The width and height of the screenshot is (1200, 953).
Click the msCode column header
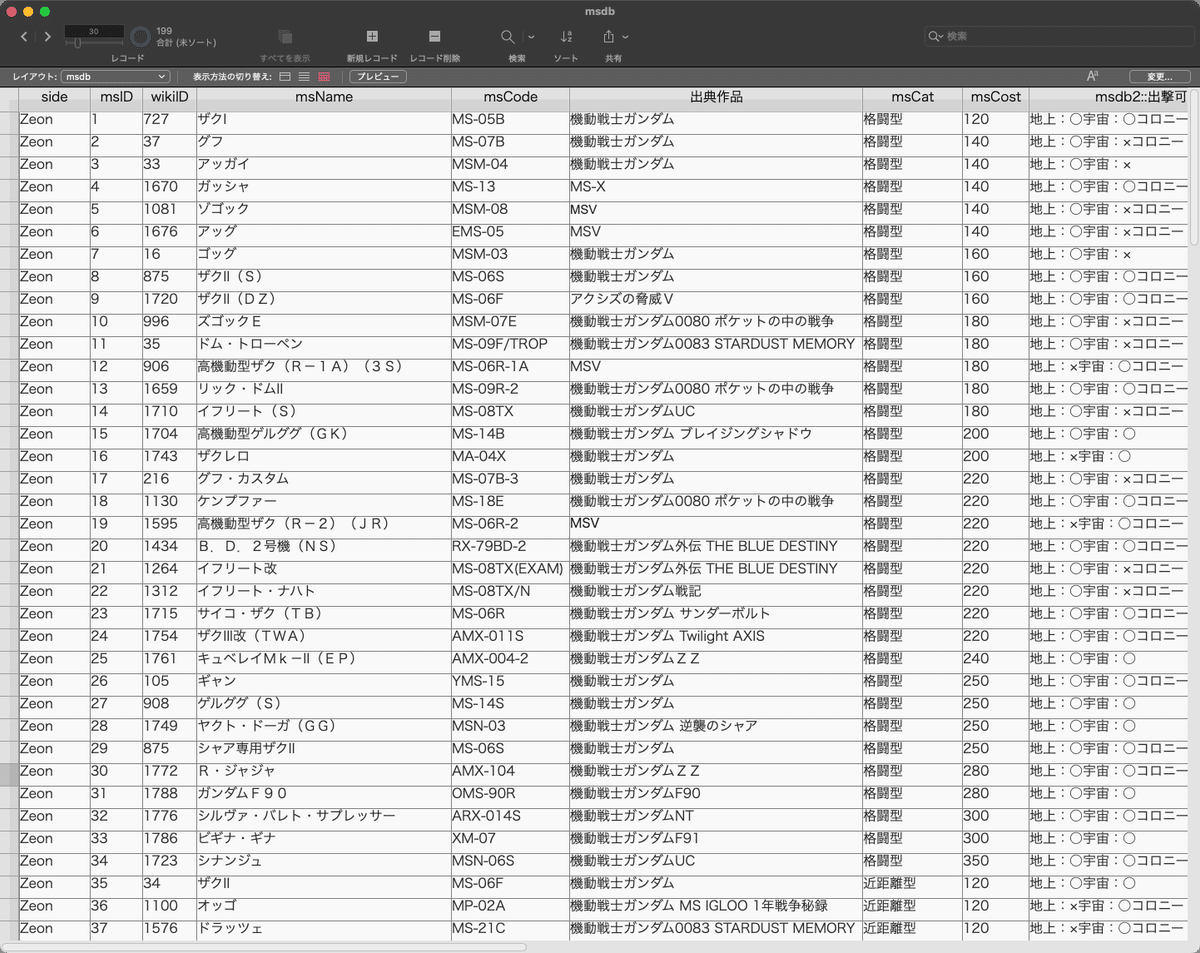point(511,97)
